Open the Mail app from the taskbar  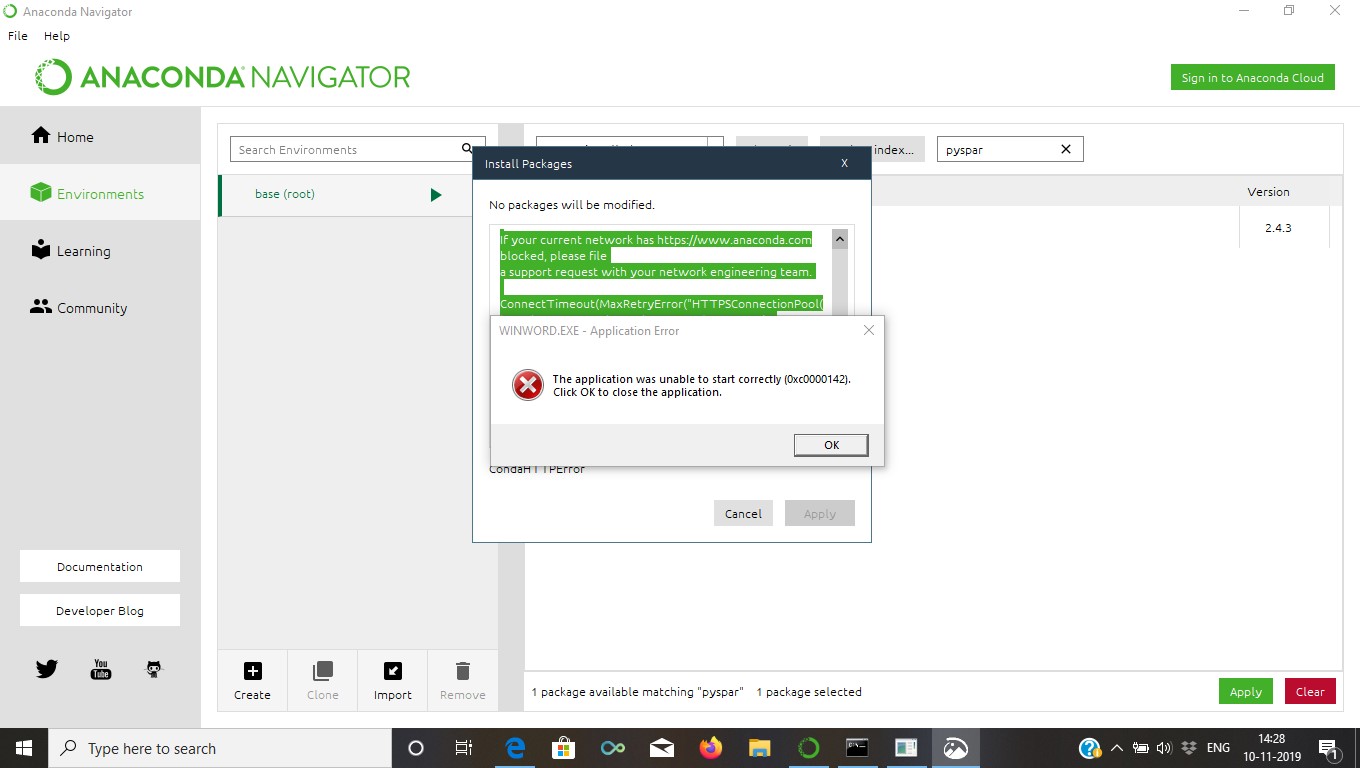[661, 748]
